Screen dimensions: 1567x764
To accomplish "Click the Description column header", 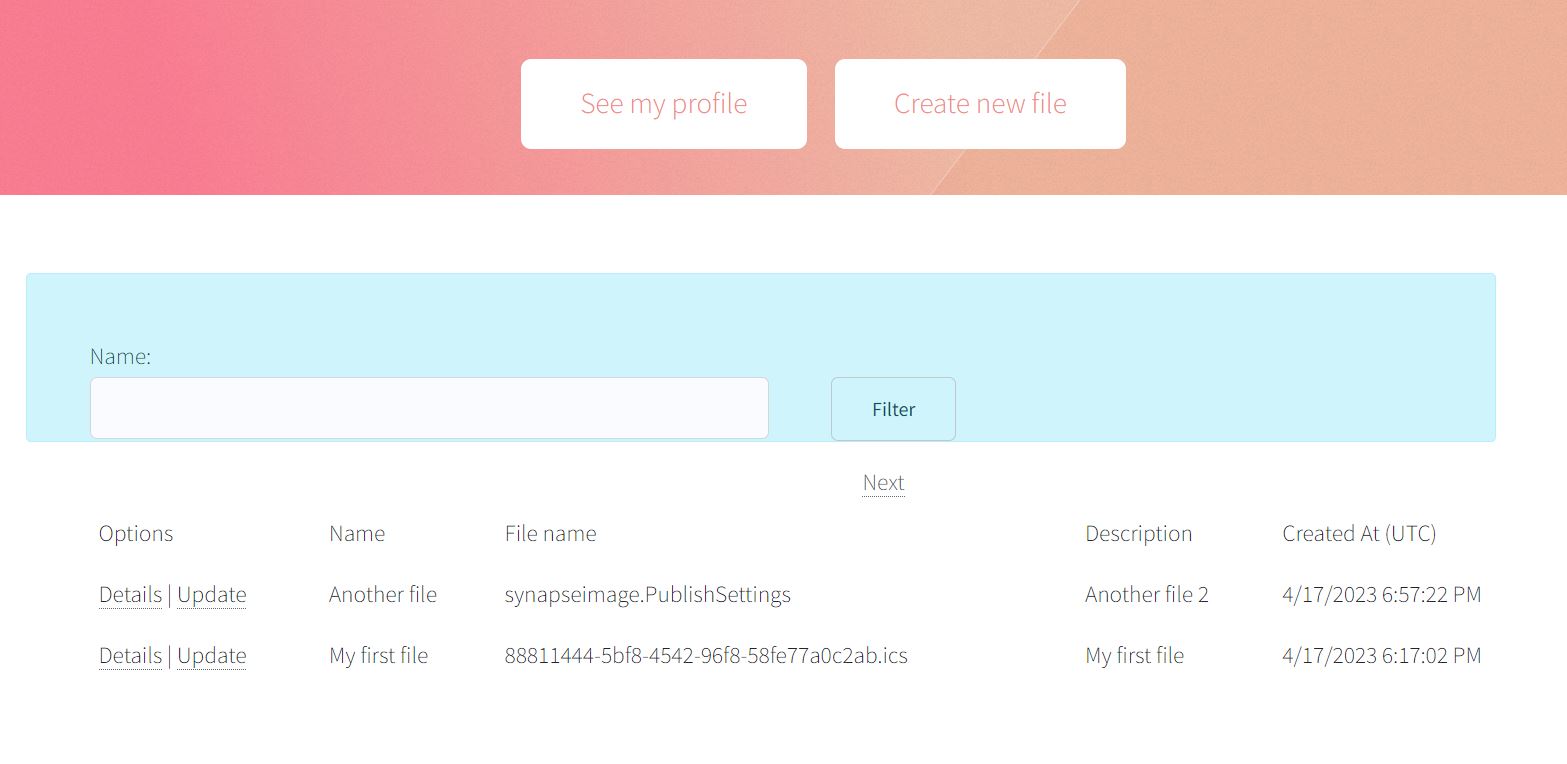I will (1138, 533).
